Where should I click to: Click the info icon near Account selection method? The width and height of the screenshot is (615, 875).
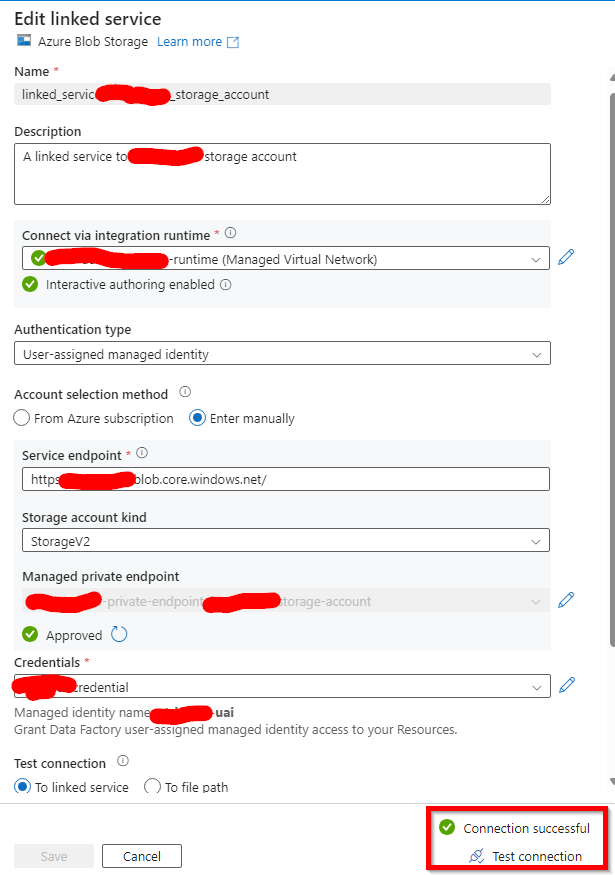[185, 393]
